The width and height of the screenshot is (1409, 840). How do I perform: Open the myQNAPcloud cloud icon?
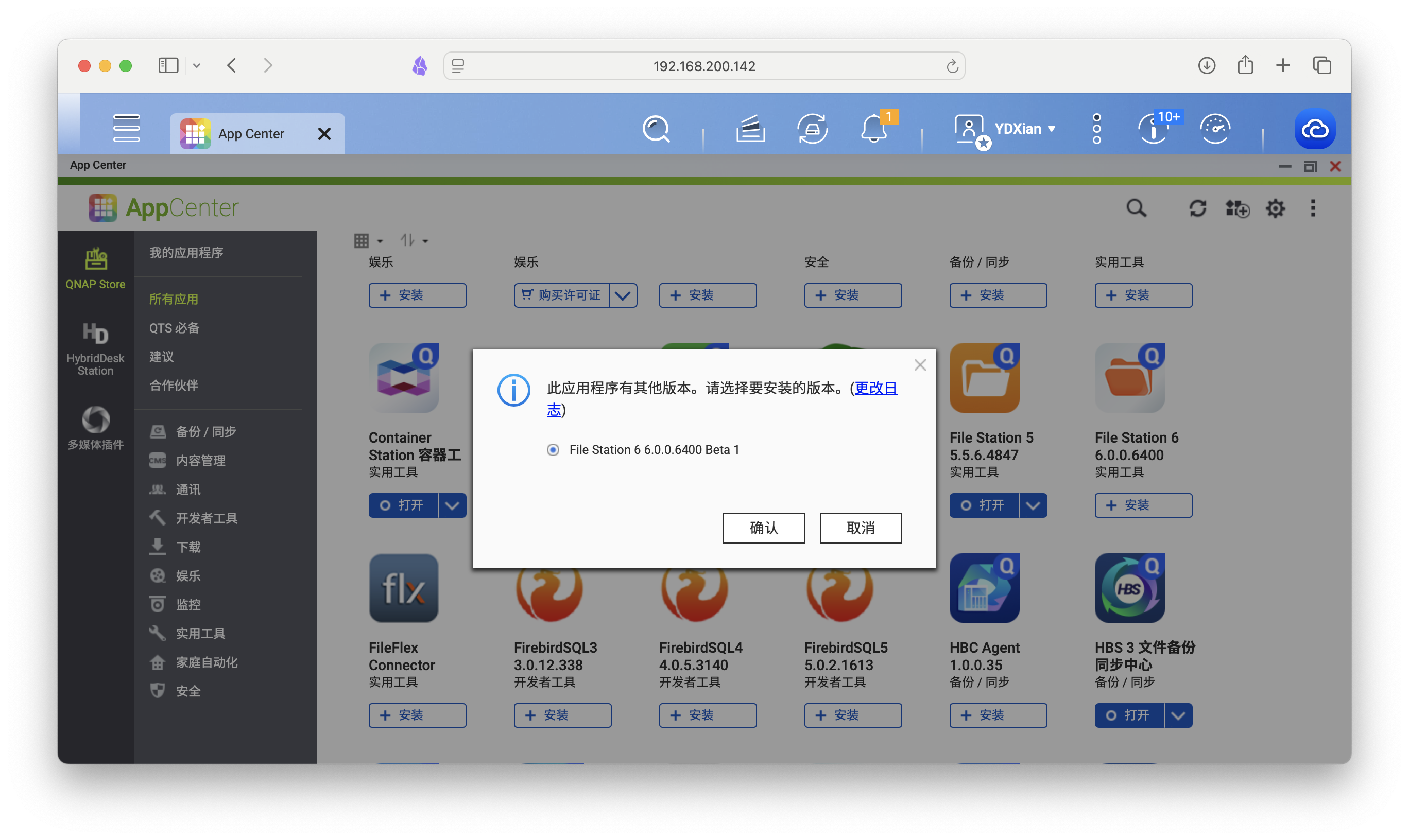pyautogui.click(x=1314, y=129)
